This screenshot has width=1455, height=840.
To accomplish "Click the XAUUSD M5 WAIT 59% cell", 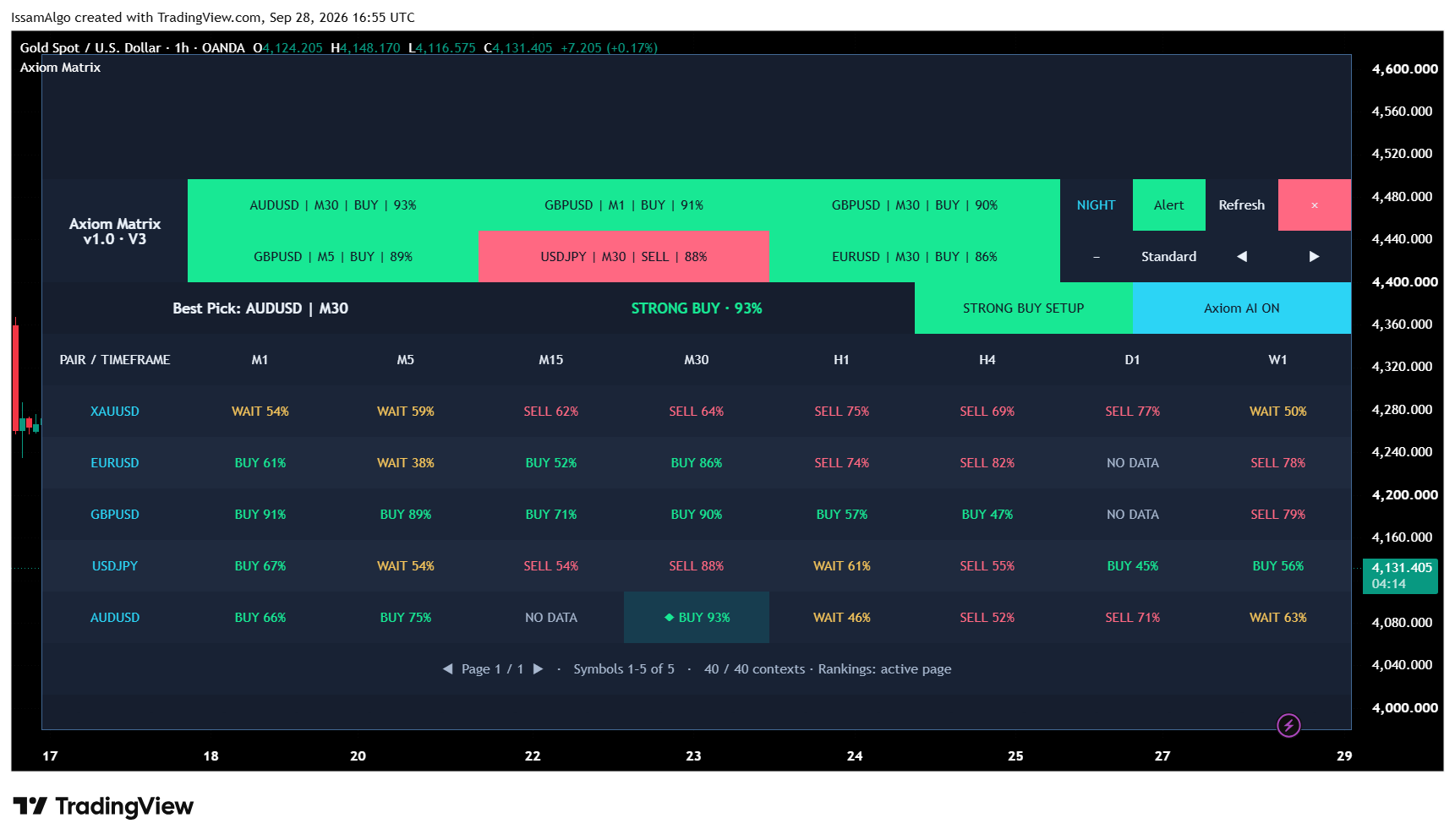I will (x=406, y=412).
